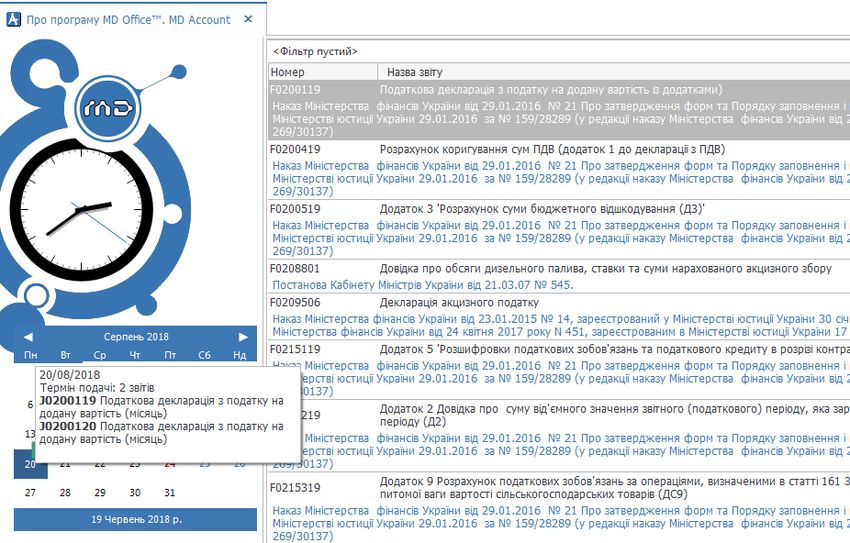Open the 'Про програму MD Office' tab
The width and height of the screenshot is (850, 543).
point(128,20)
